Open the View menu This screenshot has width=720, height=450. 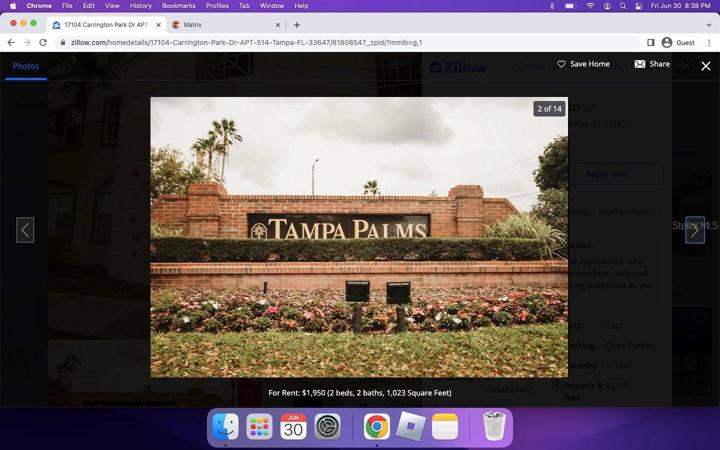112,6
